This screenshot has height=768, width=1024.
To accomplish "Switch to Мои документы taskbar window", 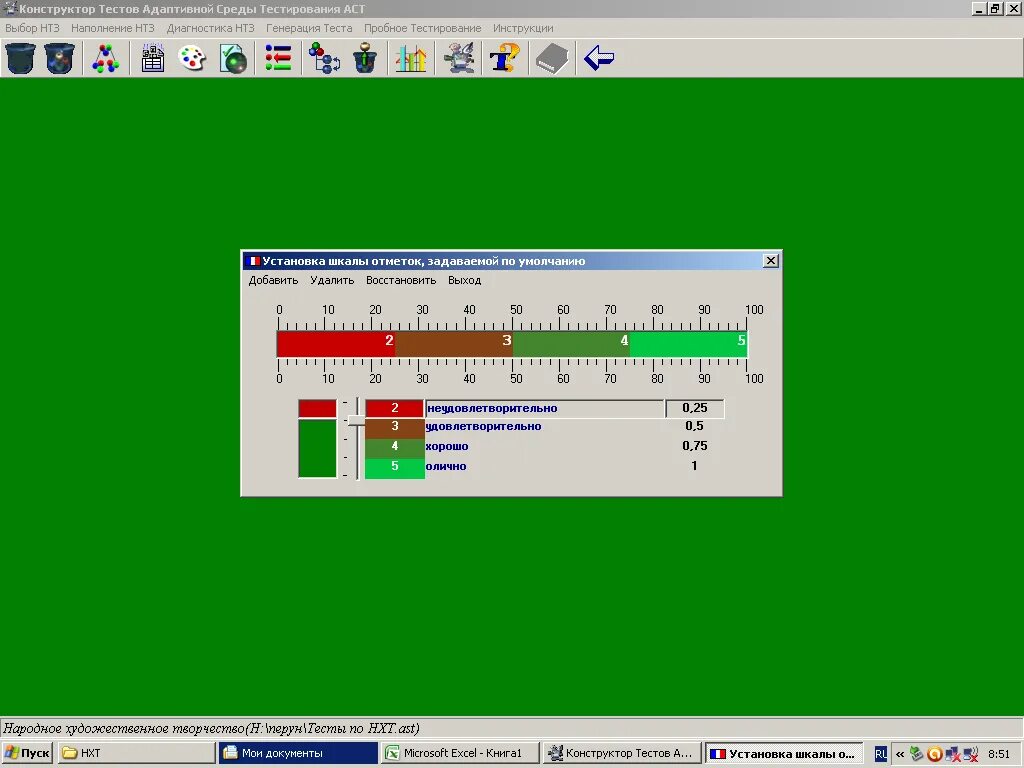I will tap(298, 753).
